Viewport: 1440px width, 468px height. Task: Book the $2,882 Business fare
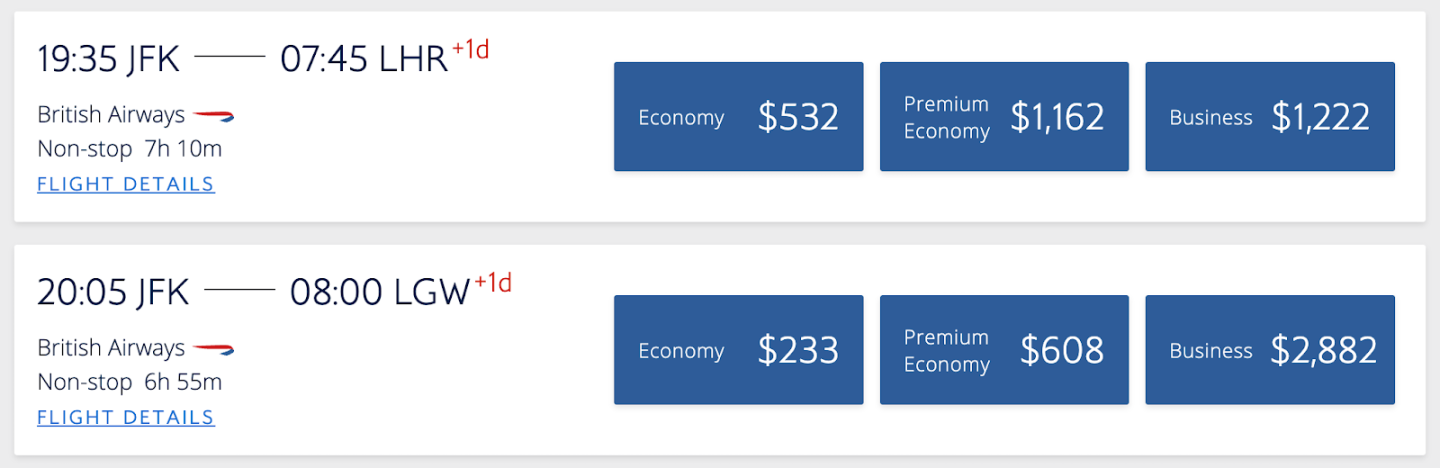click(x=1269, y=350)
